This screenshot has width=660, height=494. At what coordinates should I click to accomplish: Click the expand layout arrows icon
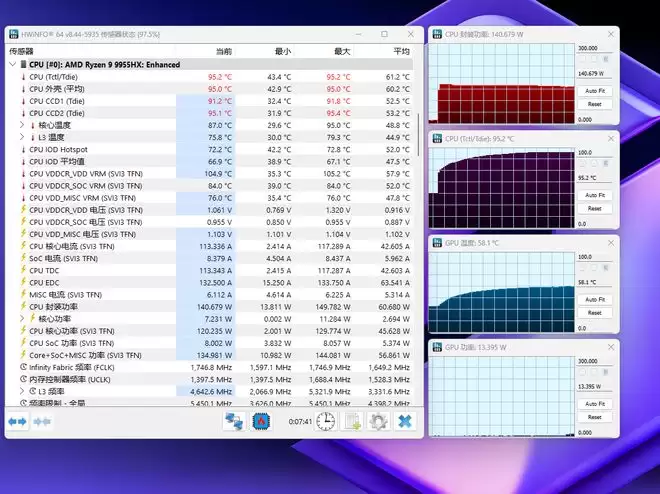[17, 421]
